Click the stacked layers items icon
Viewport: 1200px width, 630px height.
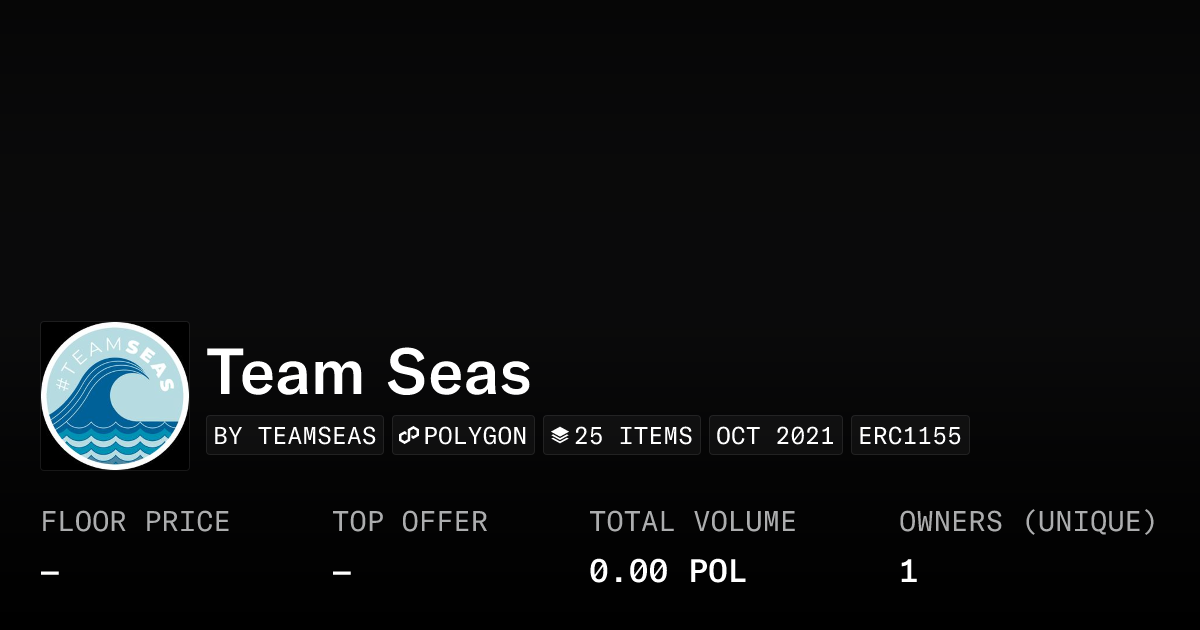(x=560, y=436)
